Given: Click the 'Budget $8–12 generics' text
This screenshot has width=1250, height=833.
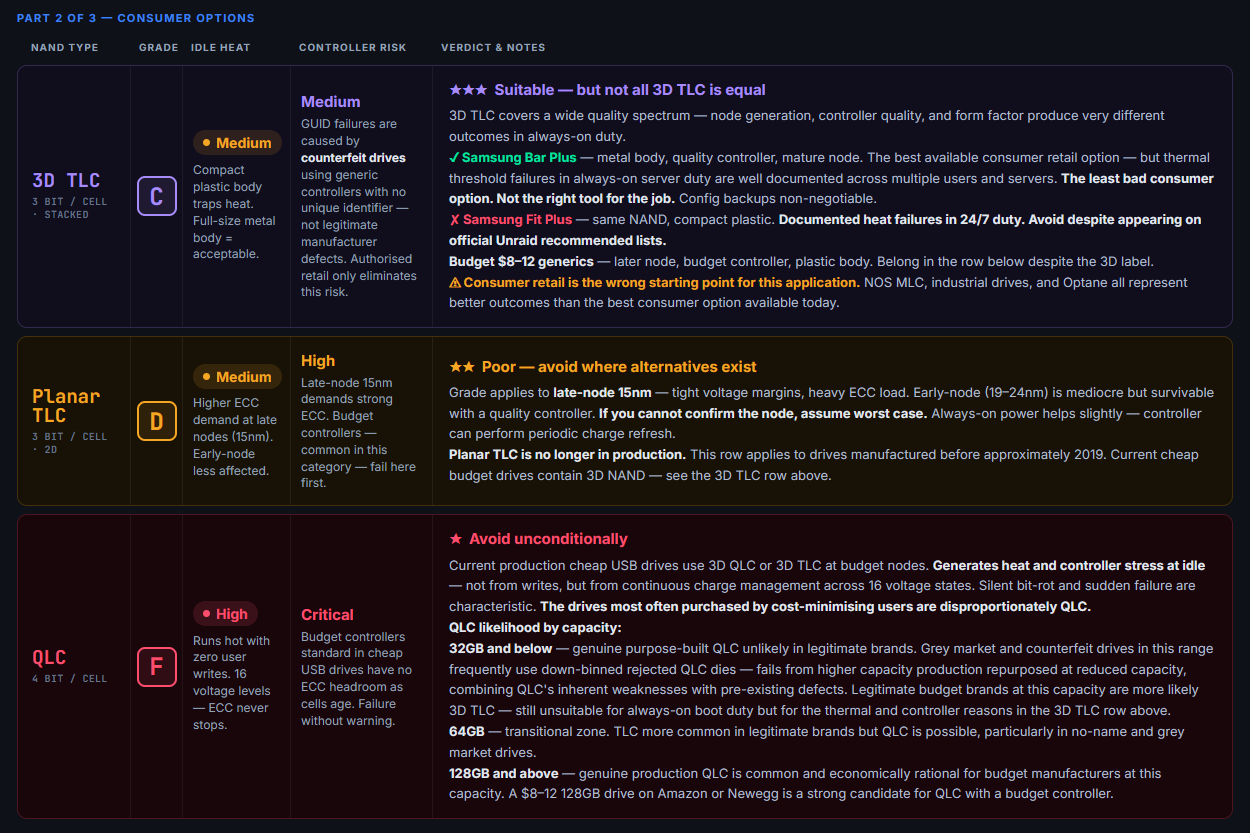Looking at the screenshot, I should 523,262.
